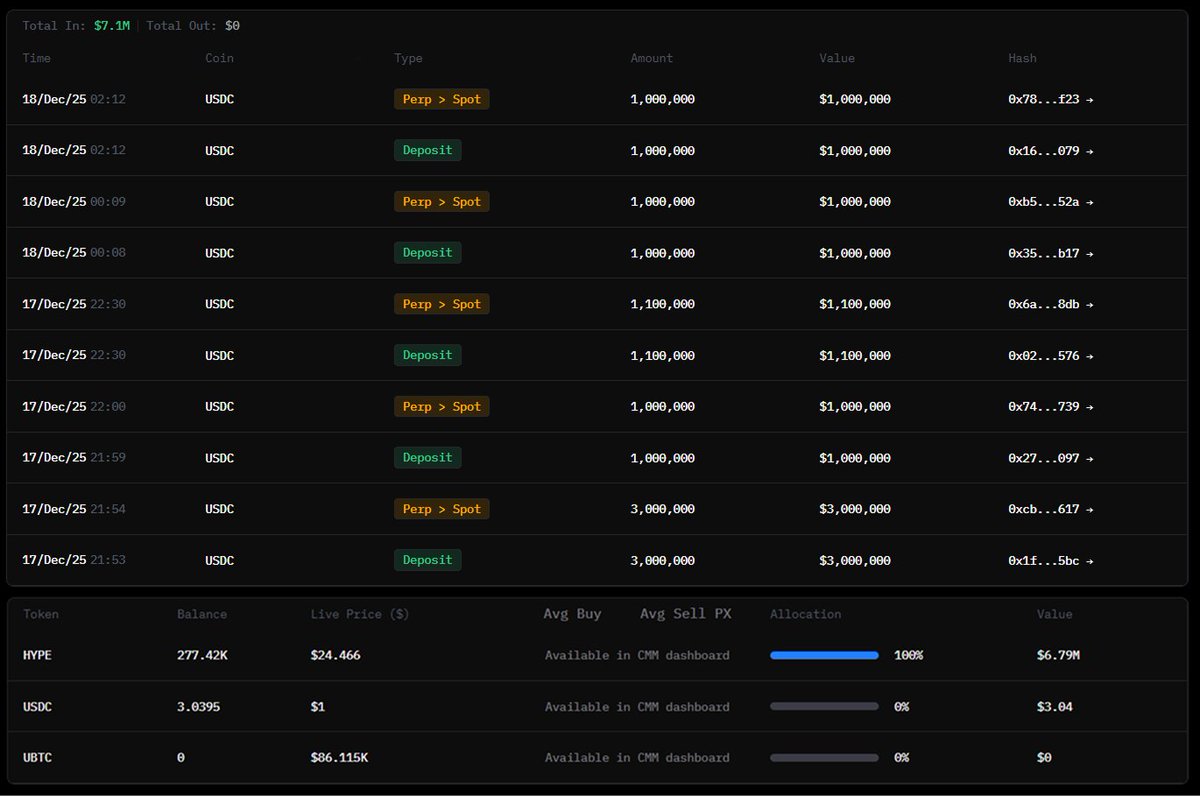This screenshot has width=1200, height=796.
Task: Click arrow icon beside hash 0x27...097
Action: pyautogui.click(x=1089, y=458)
